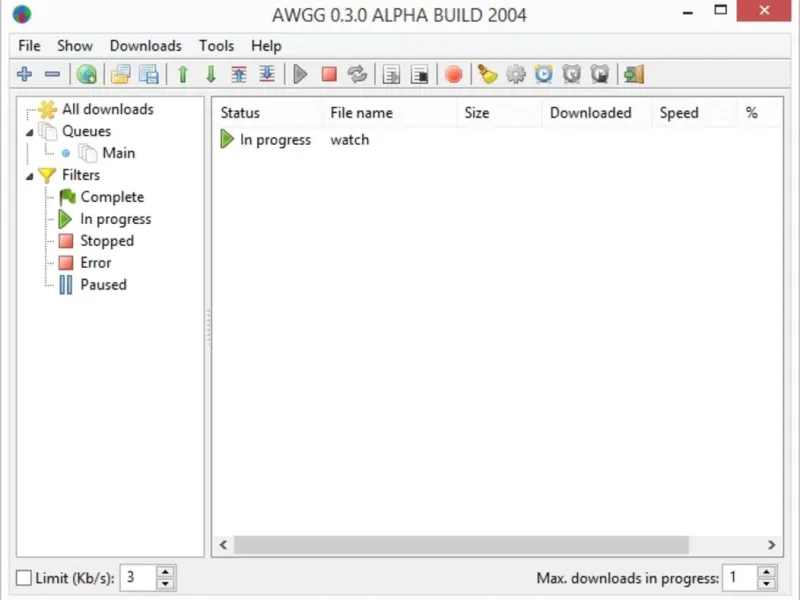Viewport: 800px width, 600px height.
Task: Click the horizontal scrollbar thumb in downloads list
Action: click(x=461, y=545)
